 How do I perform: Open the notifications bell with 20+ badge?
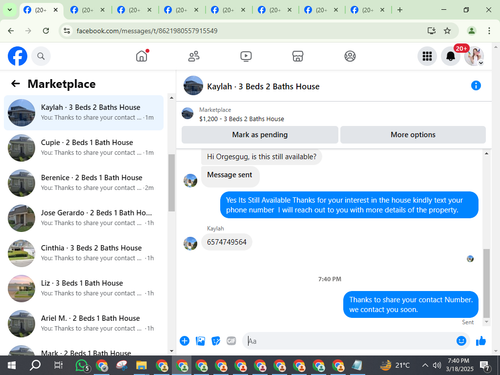(451, 56)
